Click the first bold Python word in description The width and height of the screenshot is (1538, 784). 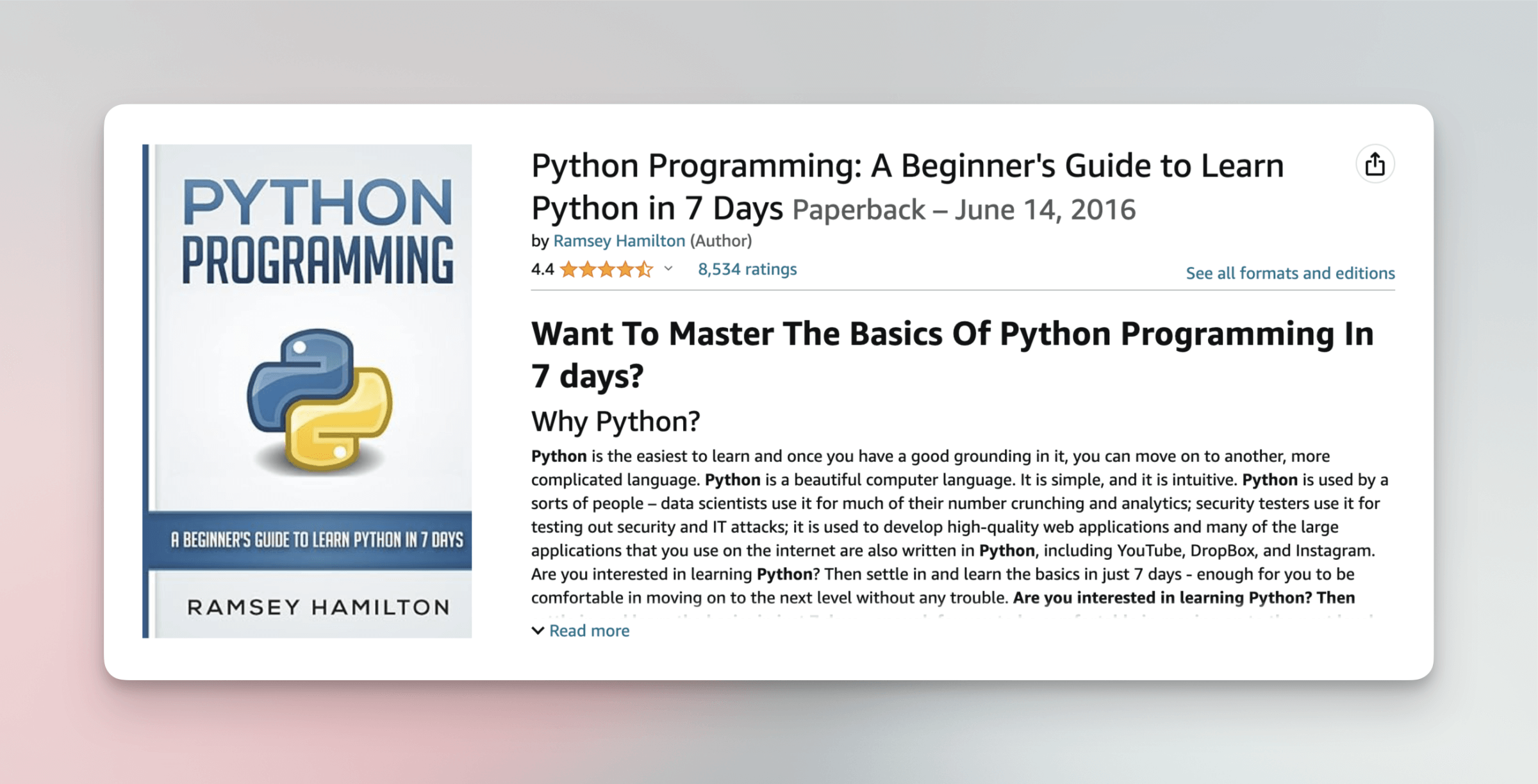pos(558,456)
